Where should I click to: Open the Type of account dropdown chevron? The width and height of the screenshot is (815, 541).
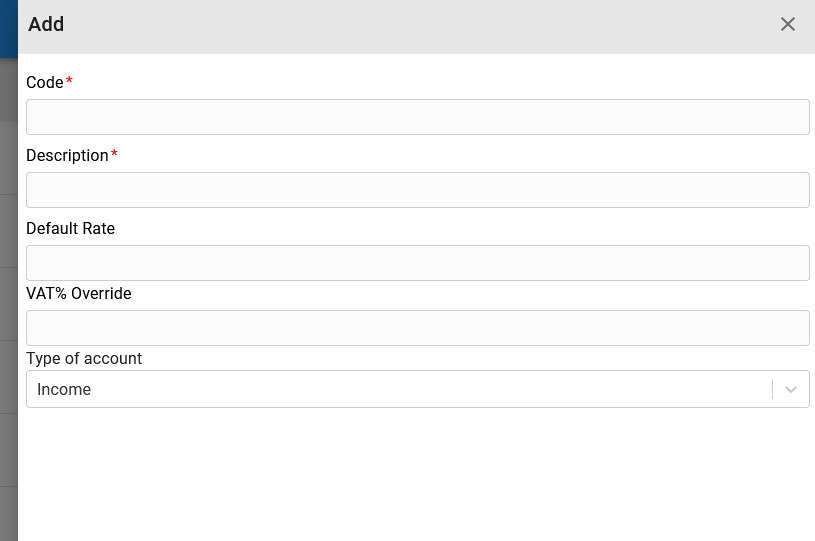point(791,389)
